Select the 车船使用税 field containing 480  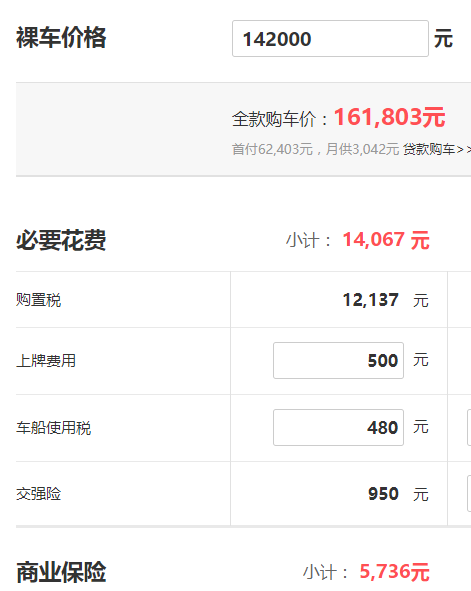(338, 427)
